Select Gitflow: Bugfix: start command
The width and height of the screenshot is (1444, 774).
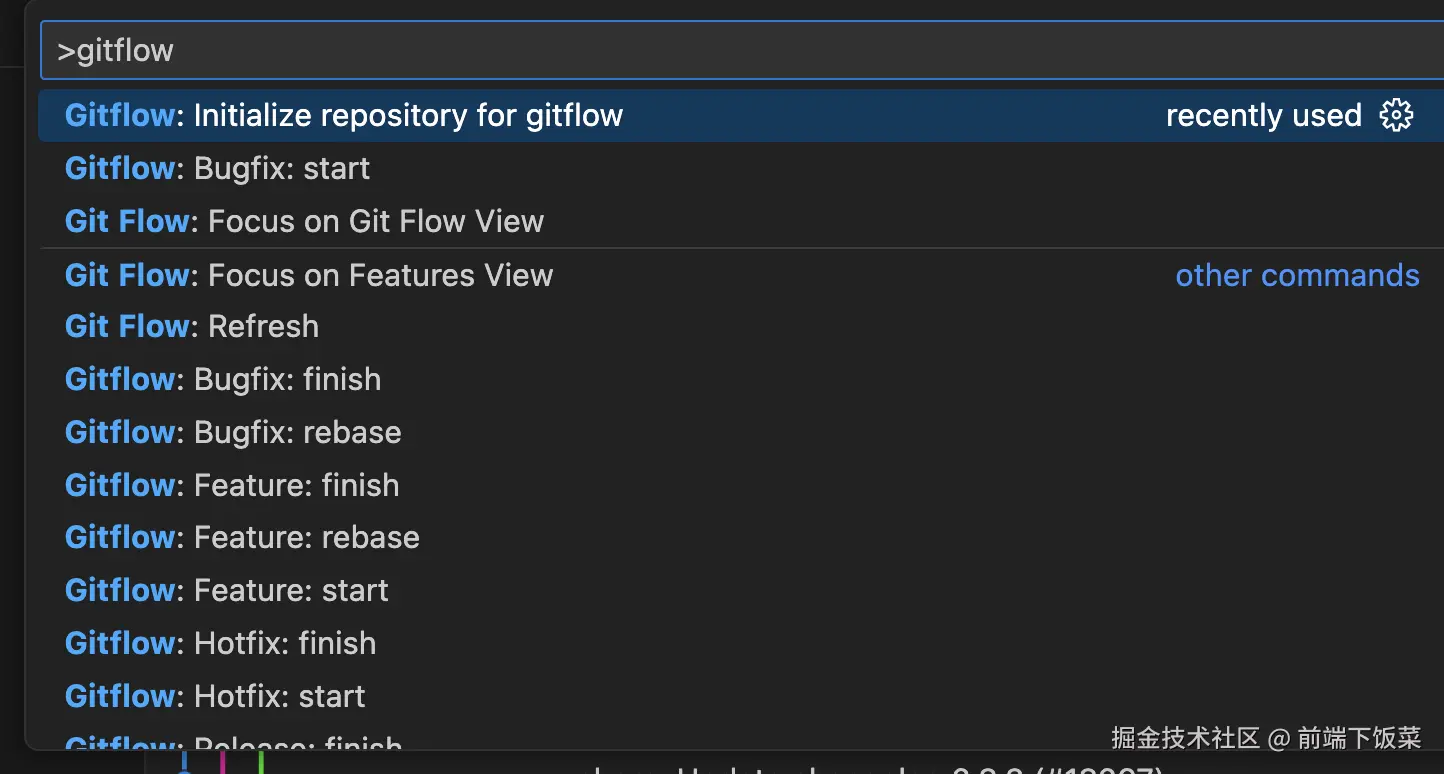(x=217, y=168)
